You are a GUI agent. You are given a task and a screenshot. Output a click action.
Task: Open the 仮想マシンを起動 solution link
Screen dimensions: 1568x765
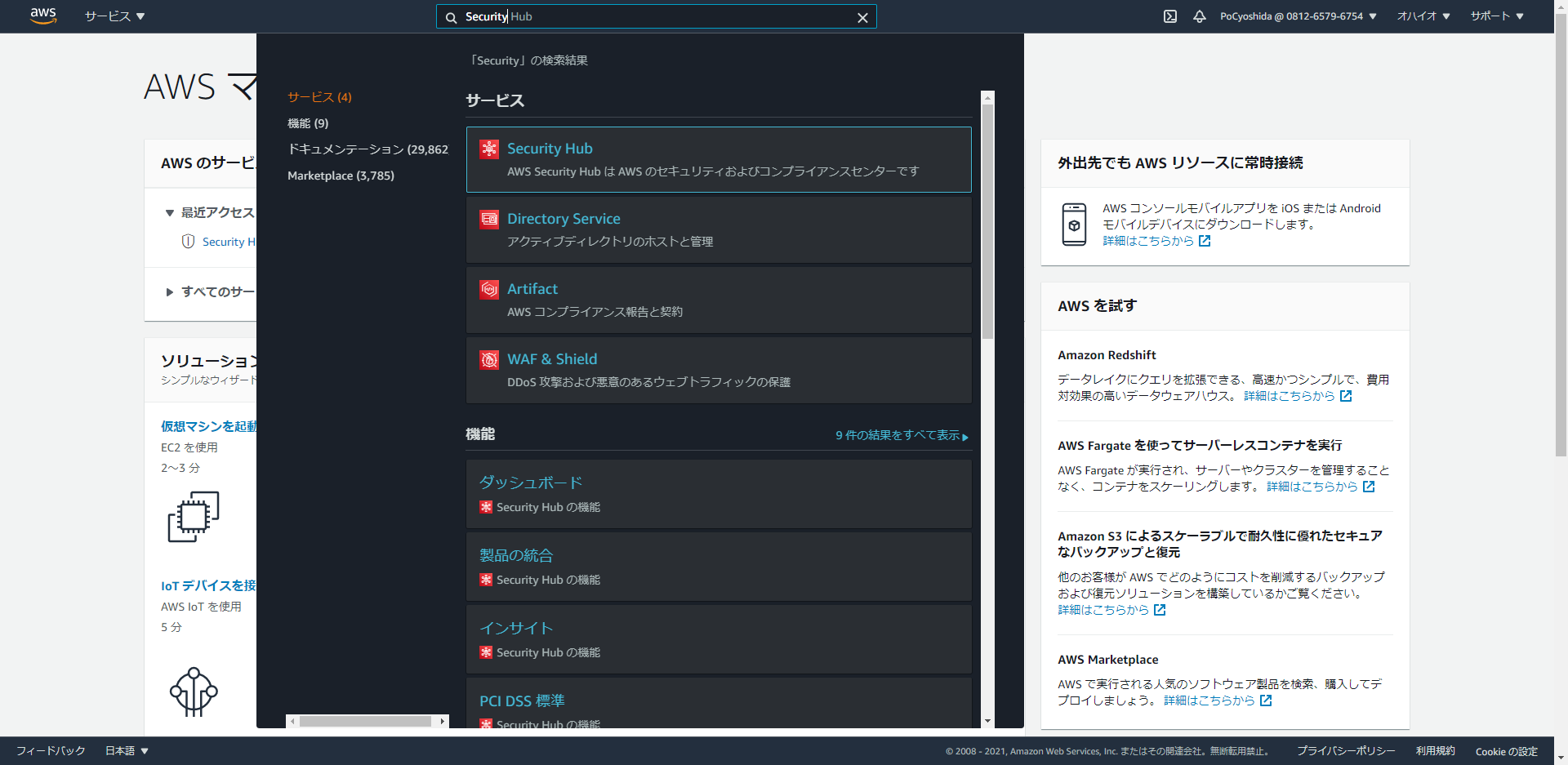(209, 426)
